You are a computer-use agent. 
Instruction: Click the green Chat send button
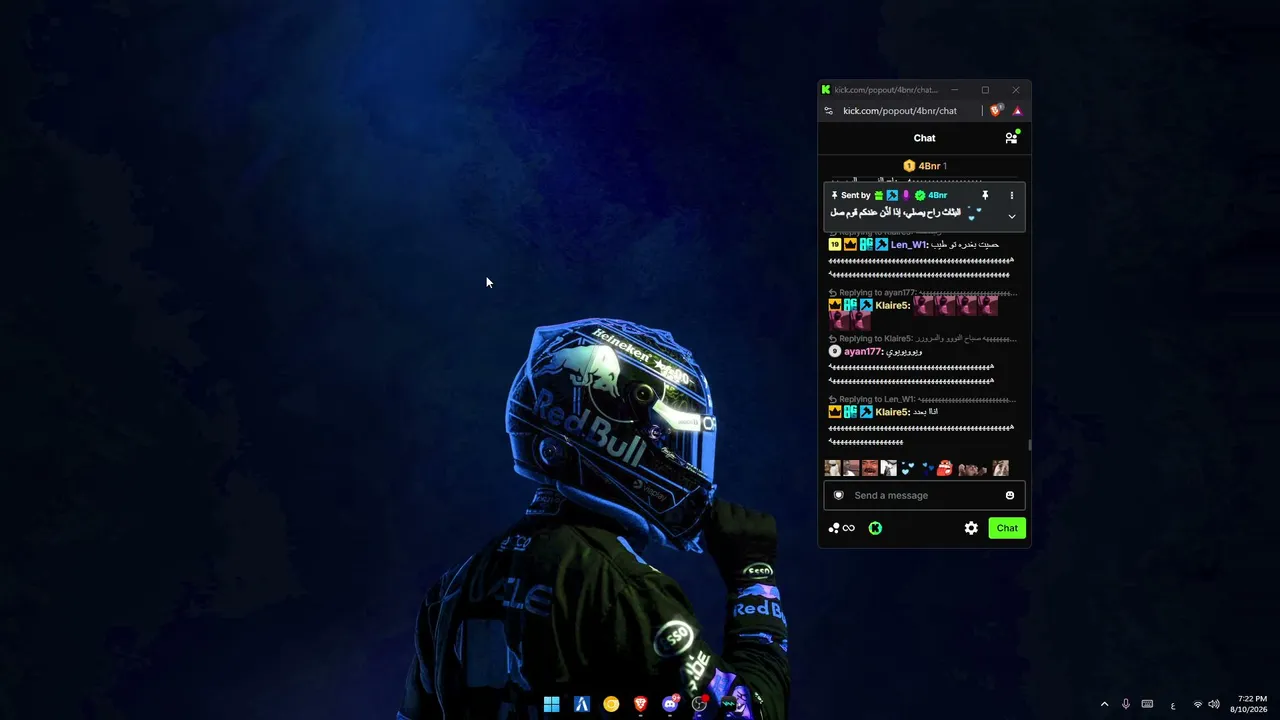[1007, 528]
